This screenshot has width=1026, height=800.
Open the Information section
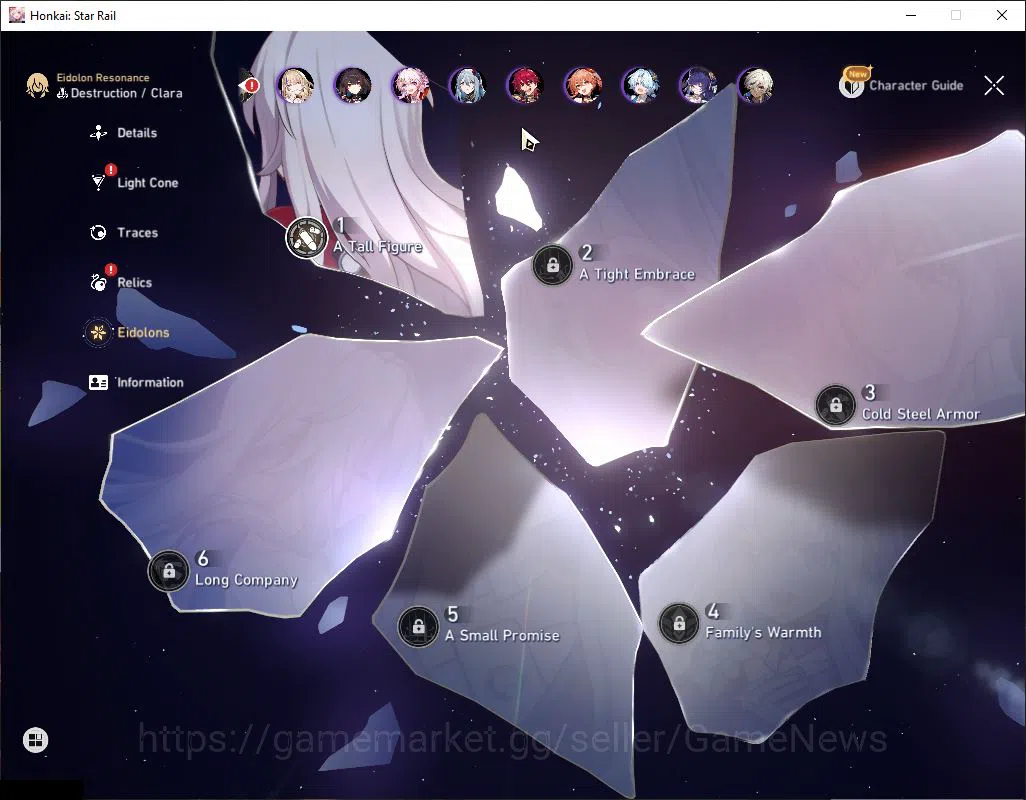tap(136, 382)
